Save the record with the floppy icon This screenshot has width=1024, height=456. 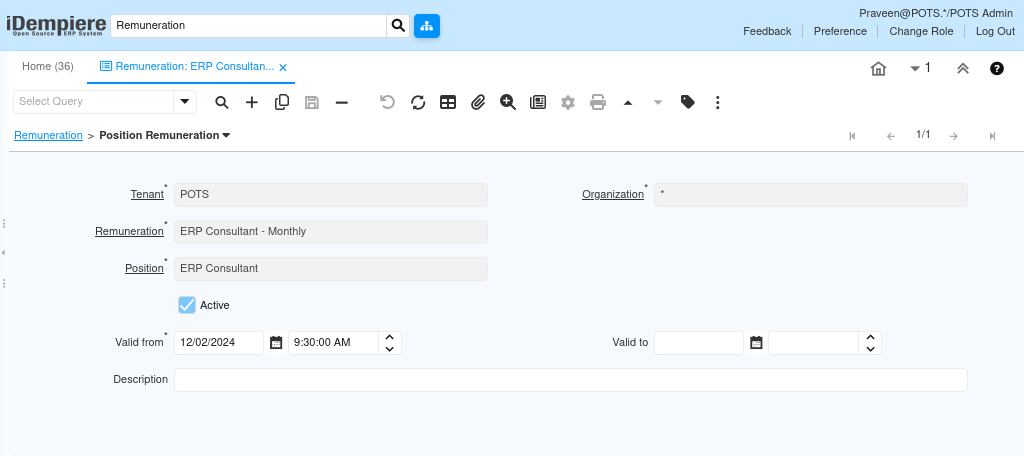[312, 102]
